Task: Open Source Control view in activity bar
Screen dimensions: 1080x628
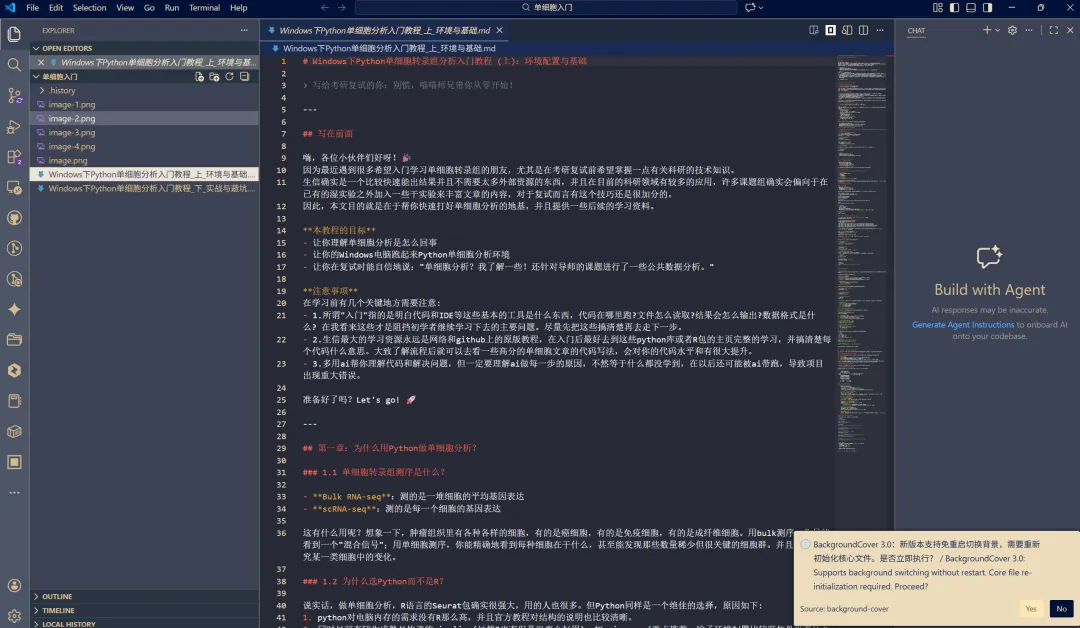Action: pyautogui.click(x=14, y=96)
